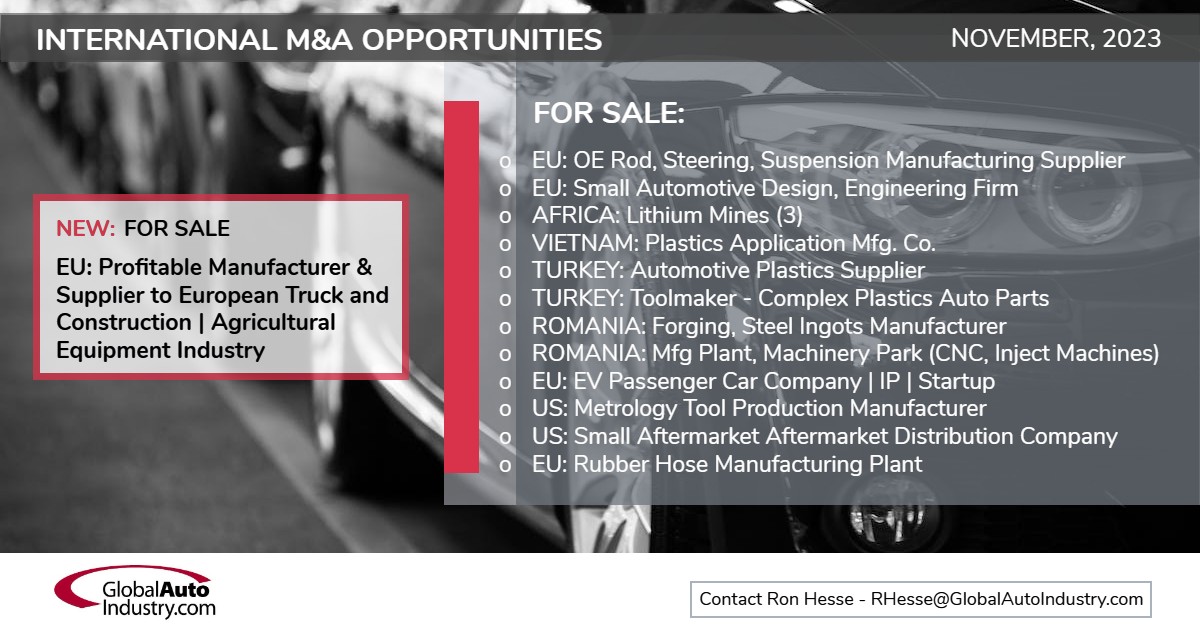Select the TURKEY Automotive Plastics Supplier listing

point(728,270)
